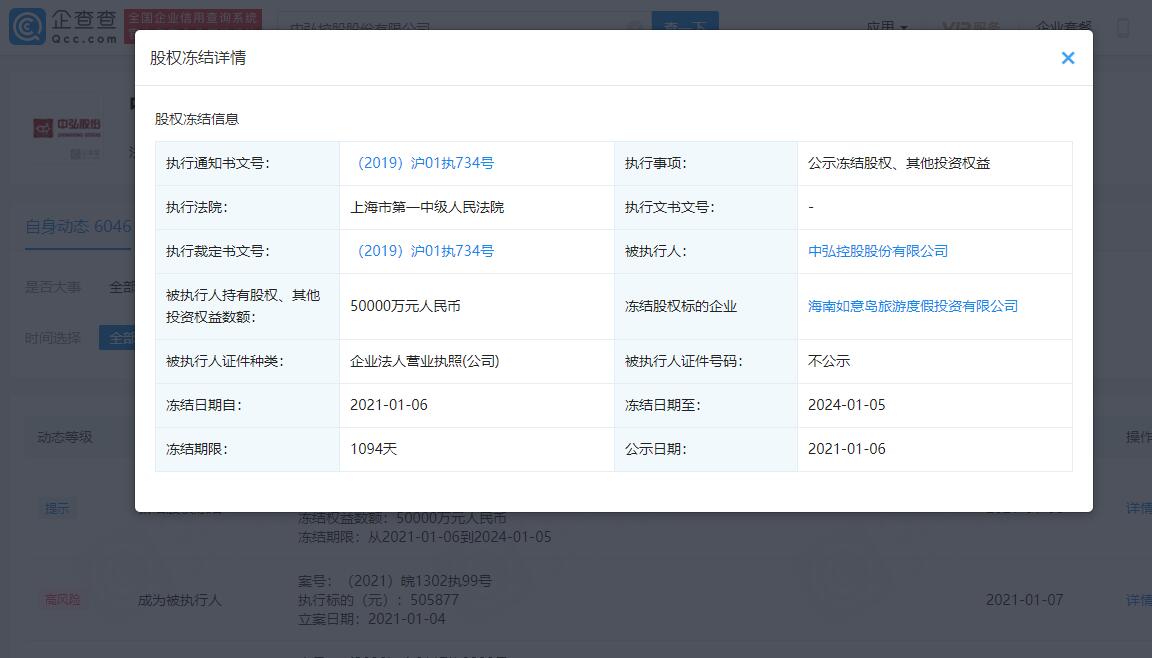Open the 执行裁定书文号 (2019)沪01执734号 link
Viewport: 1152px width, 658px height.
(x=425, y=251)
